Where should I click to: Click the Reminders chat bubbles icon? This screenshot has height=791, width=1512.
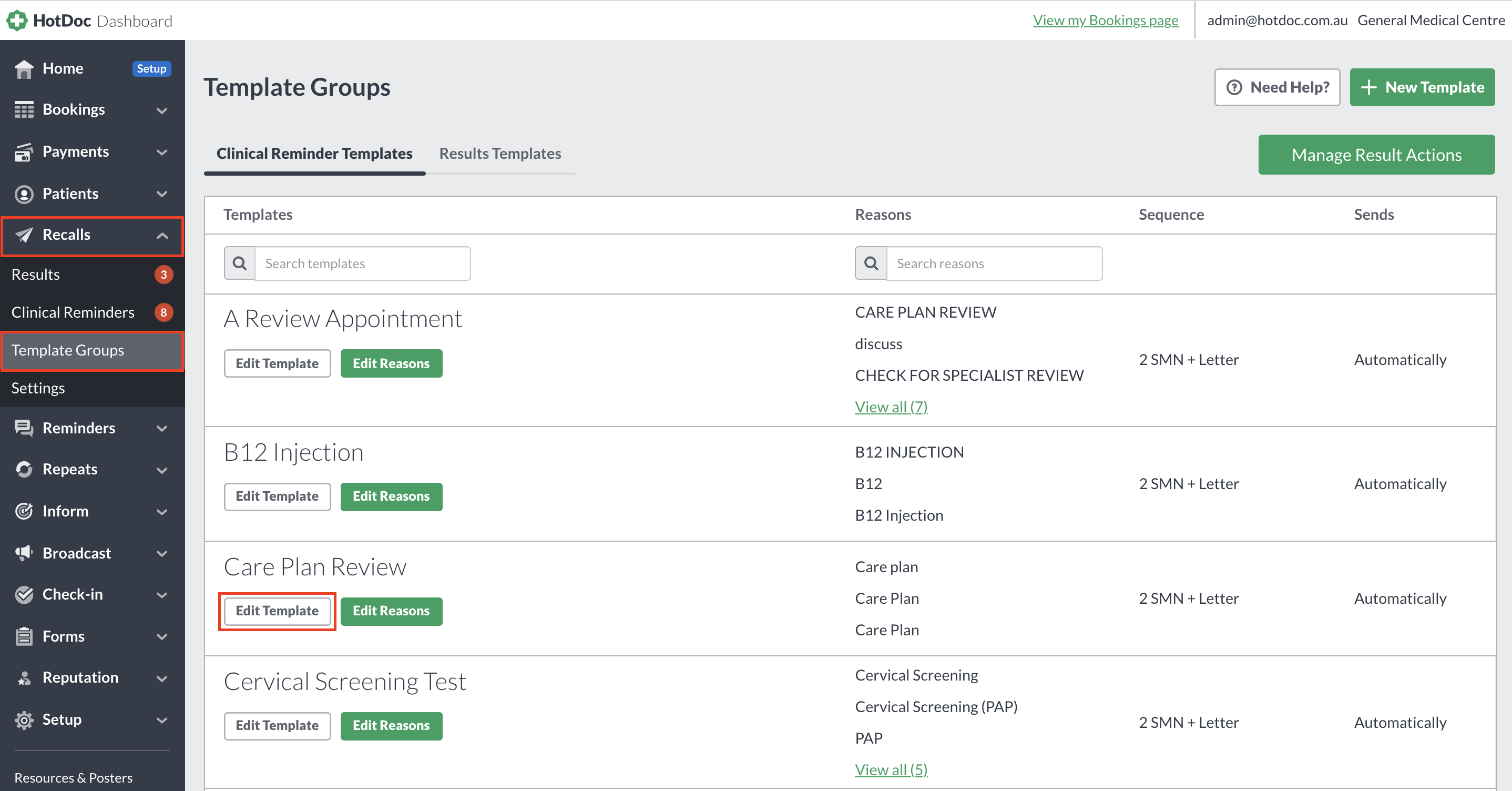pyautogui.click(x=24, y=428)
